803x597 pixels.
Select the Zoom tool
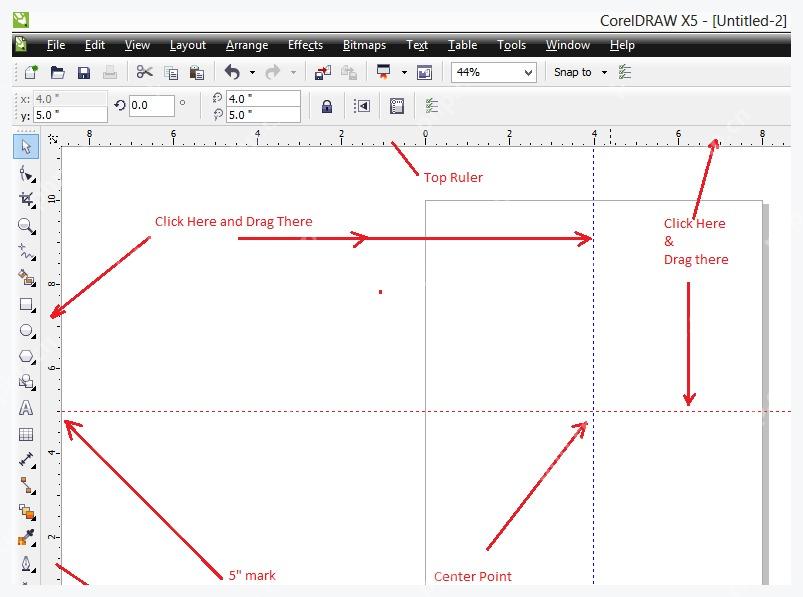coord(26,225)
